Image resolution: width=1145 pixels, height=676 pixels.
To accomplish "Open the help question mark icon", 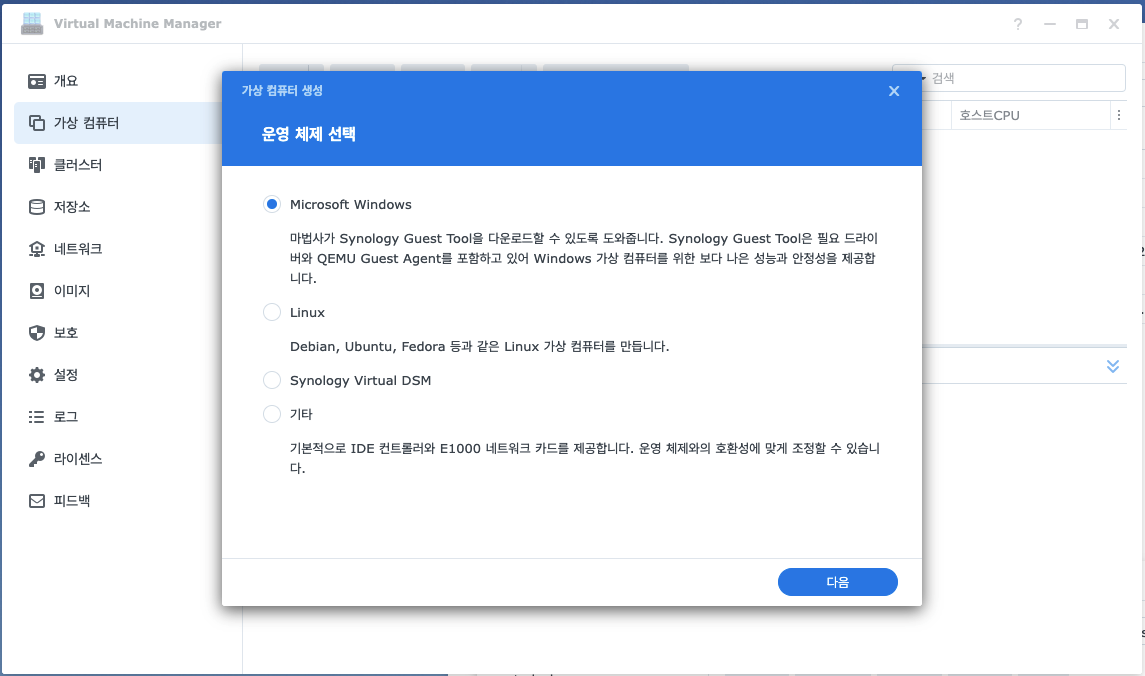I will pos(1018,24).
